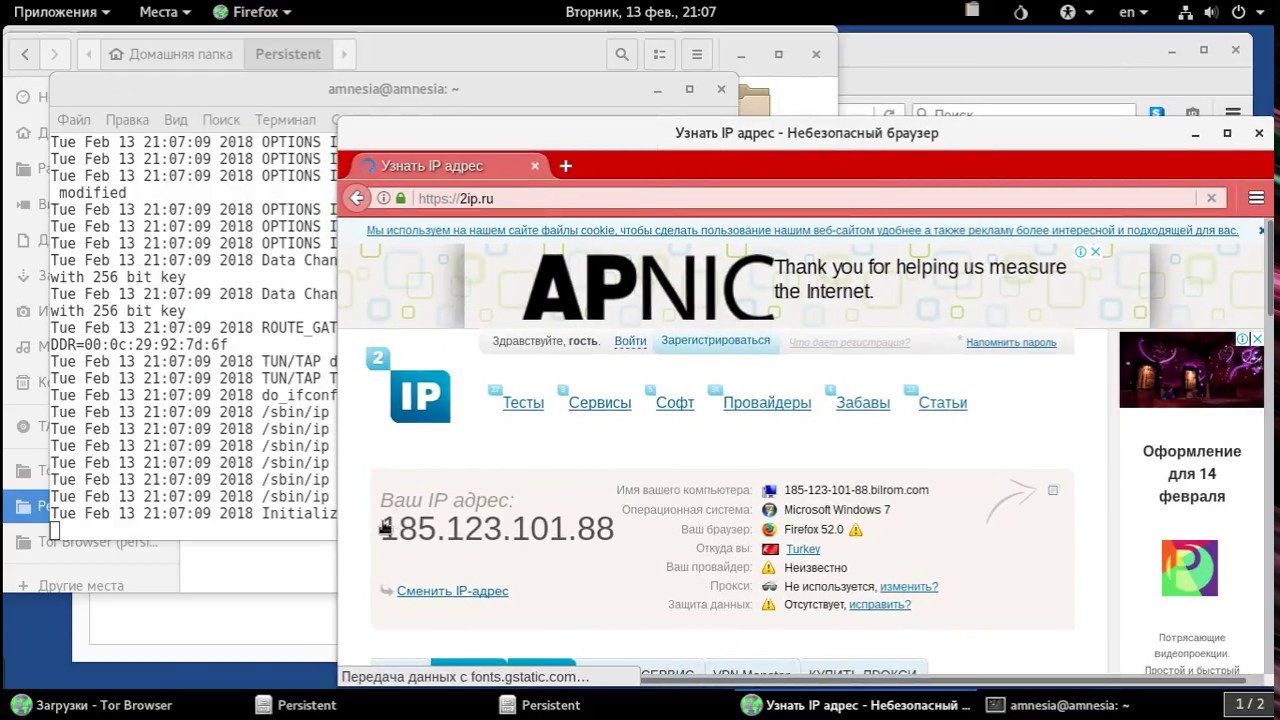Click 'исправить?' next to data protection
Viewport: 1280px width, 720px height.
click(x=880, y=605)
